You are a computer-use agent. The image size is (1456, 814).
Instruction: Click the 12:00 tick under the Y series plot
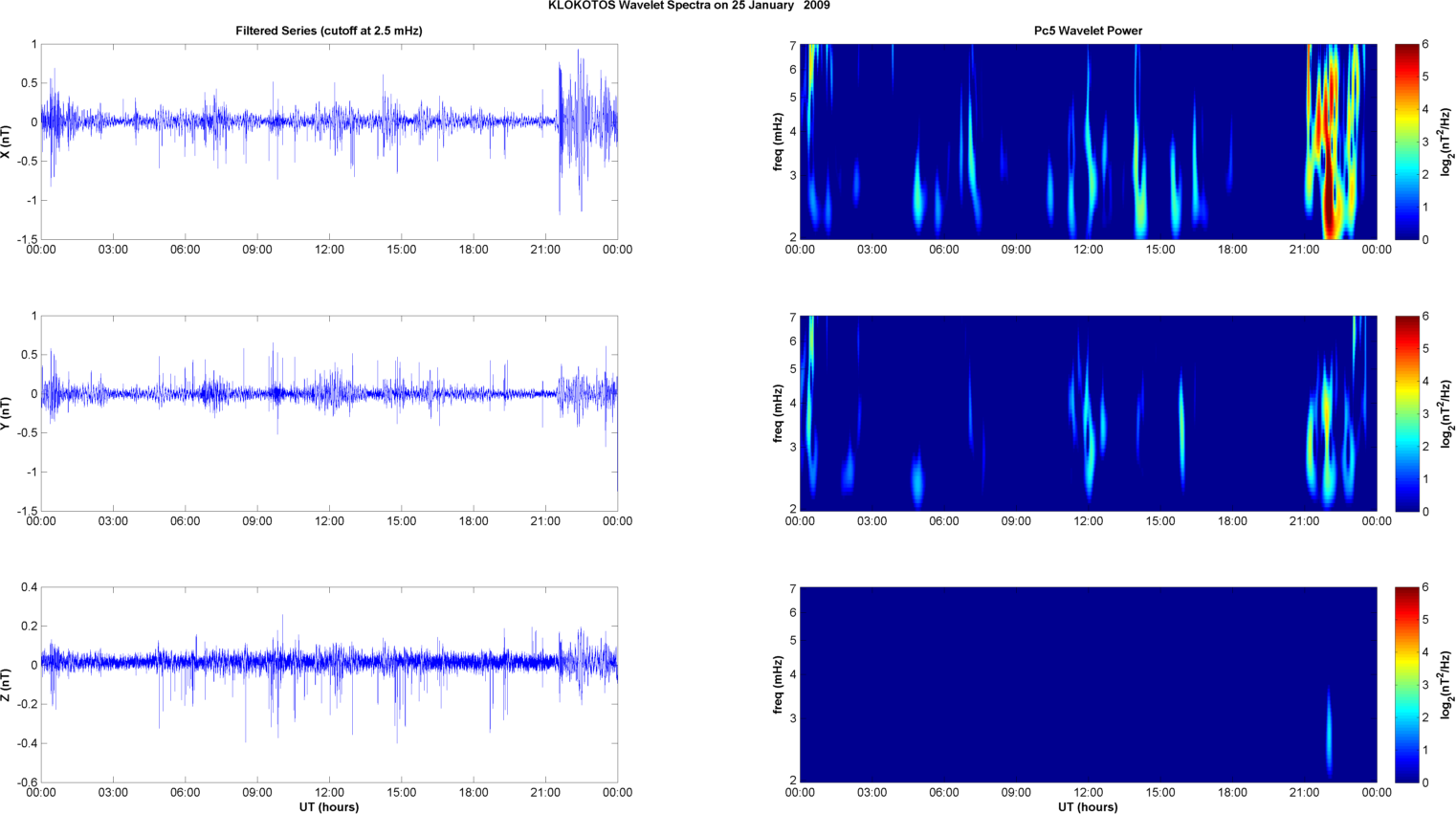pos(329,521)
